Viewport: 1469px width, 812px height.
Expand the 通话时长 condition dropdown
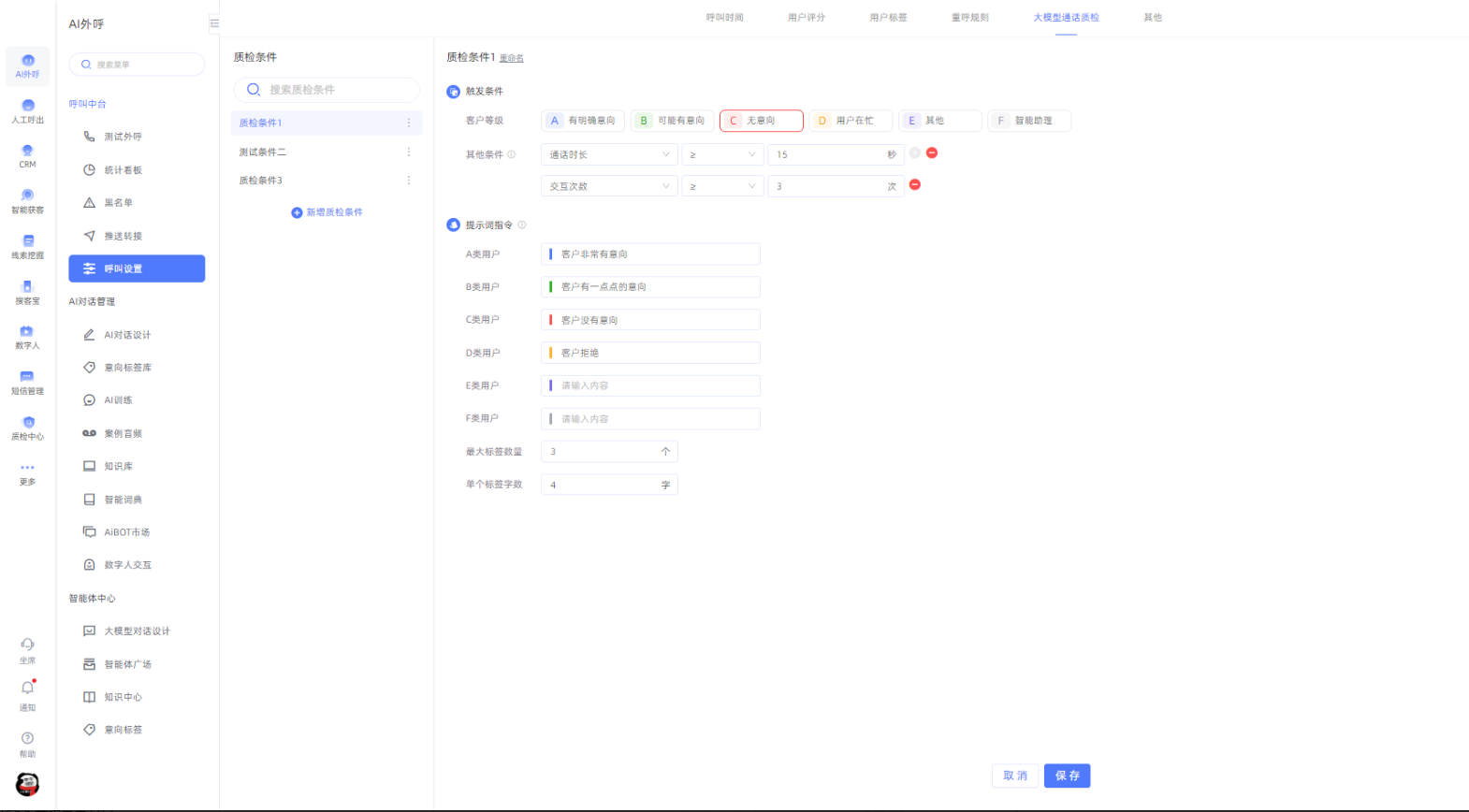click(x=609, y=154)
